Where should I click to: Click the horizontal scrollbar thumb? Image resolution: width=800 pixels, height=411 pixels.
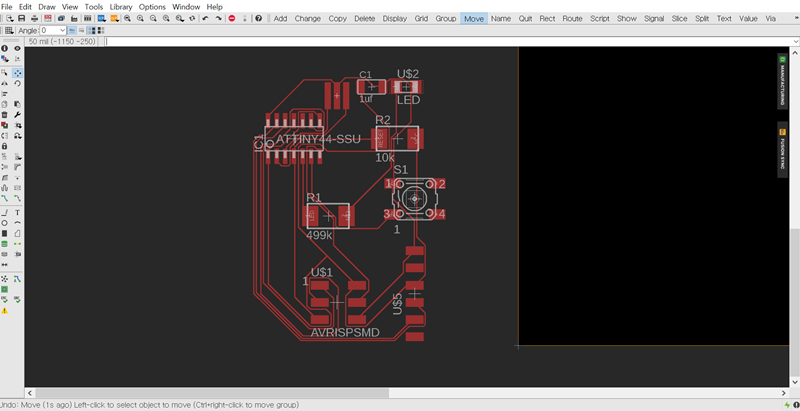(x=212, y=393)
